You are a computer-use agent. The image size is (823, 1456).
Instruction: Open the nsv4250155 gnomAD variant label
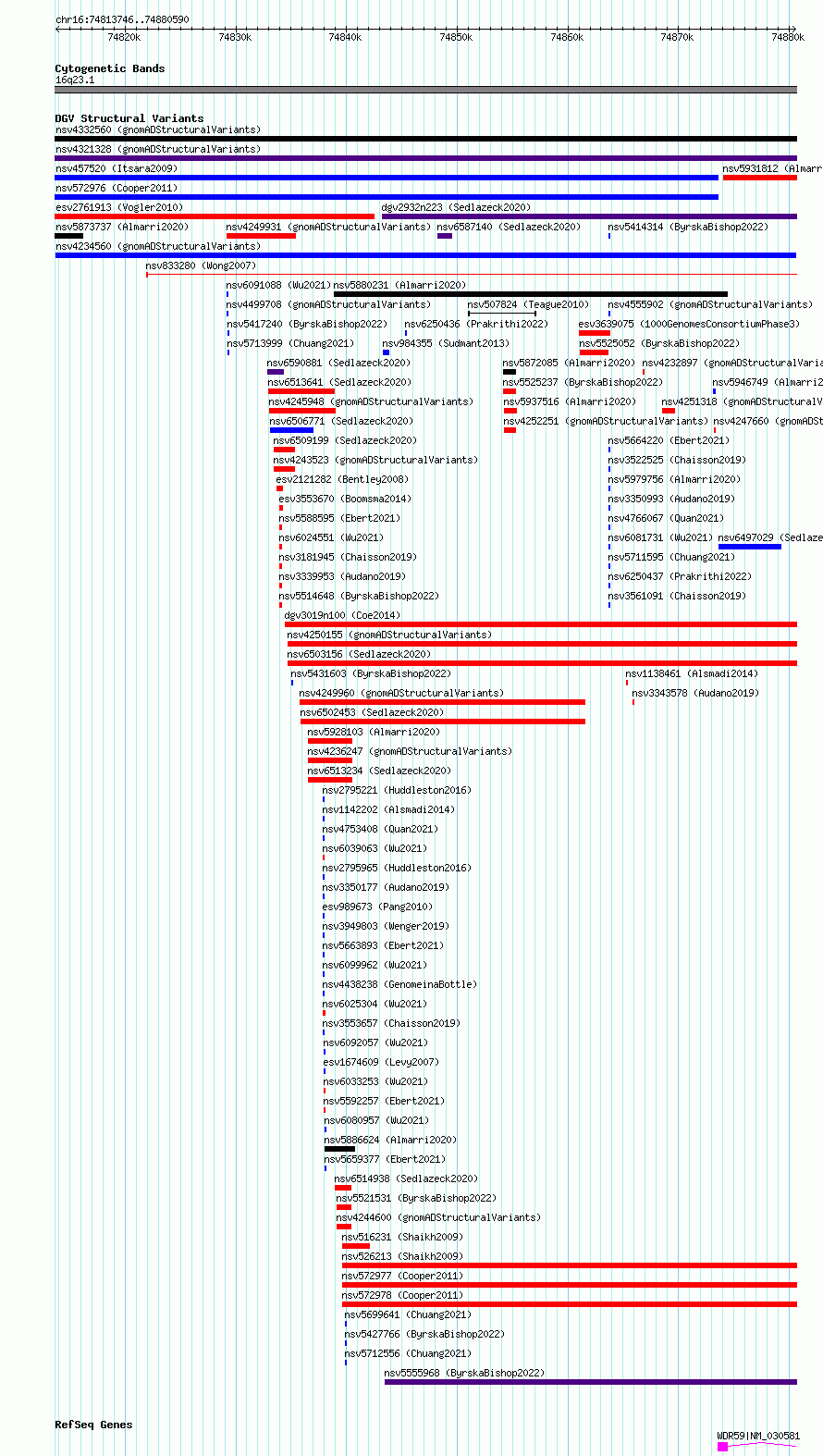pyautogui.click(x=389, y=635)
